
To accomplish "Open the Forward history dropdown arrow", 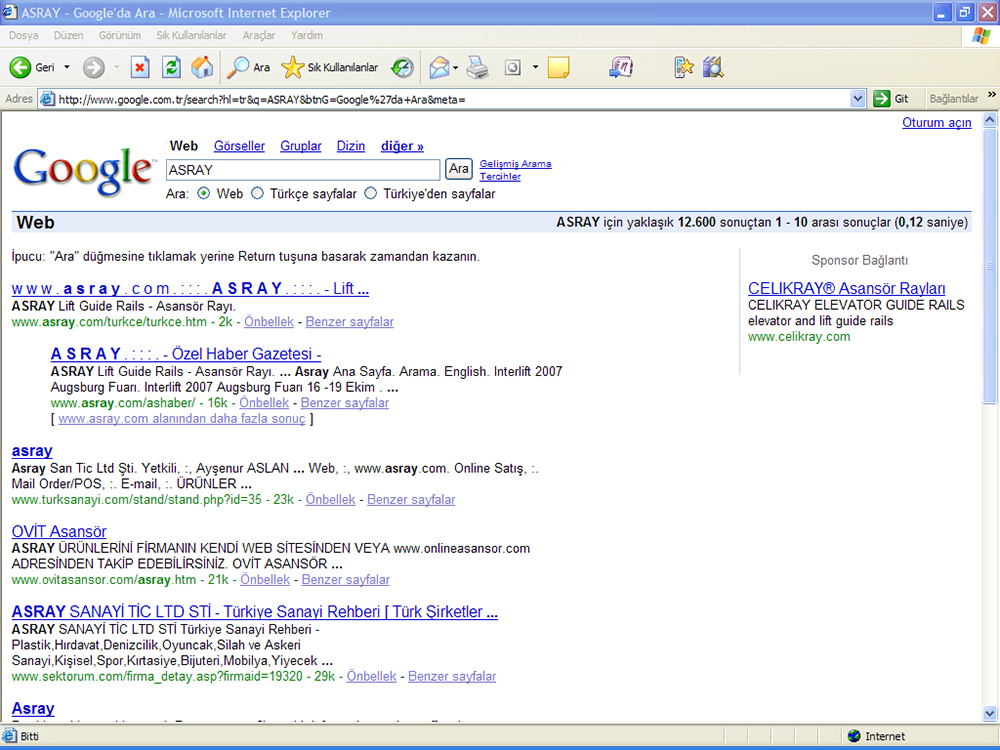I will [116, 67].
